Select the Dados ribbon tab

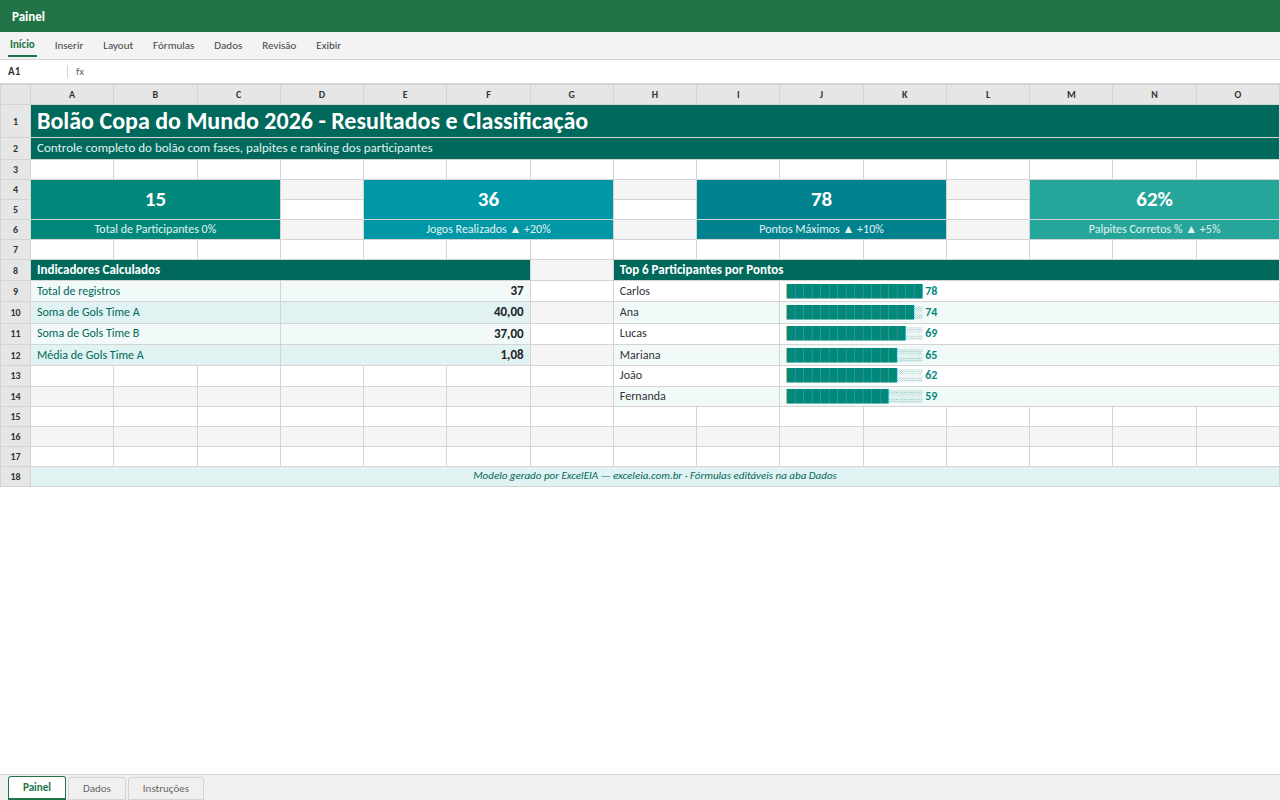coord(228,45)
